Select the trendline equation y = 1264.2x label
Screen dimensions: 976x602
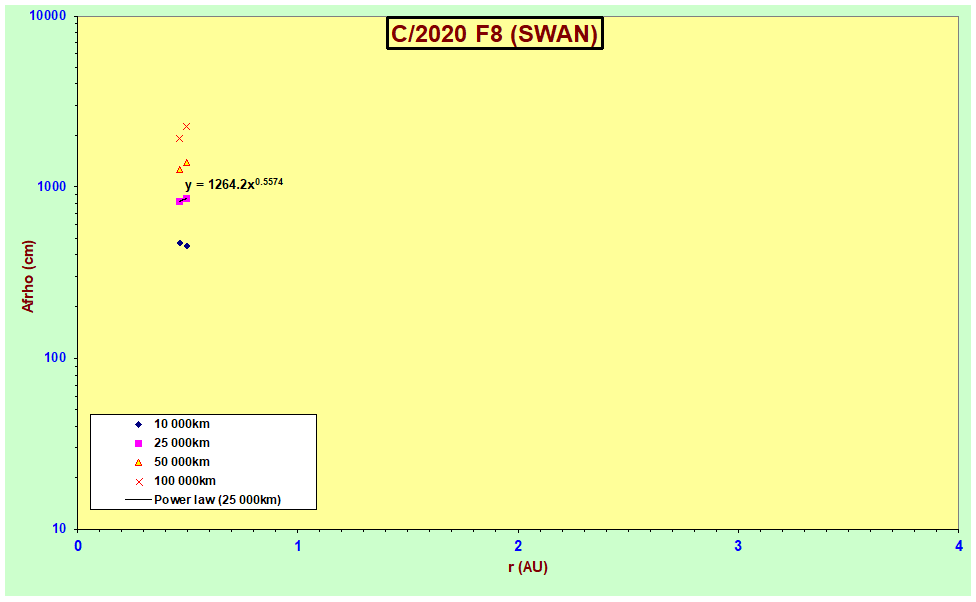pyautogui.click(x=233, y=184)
